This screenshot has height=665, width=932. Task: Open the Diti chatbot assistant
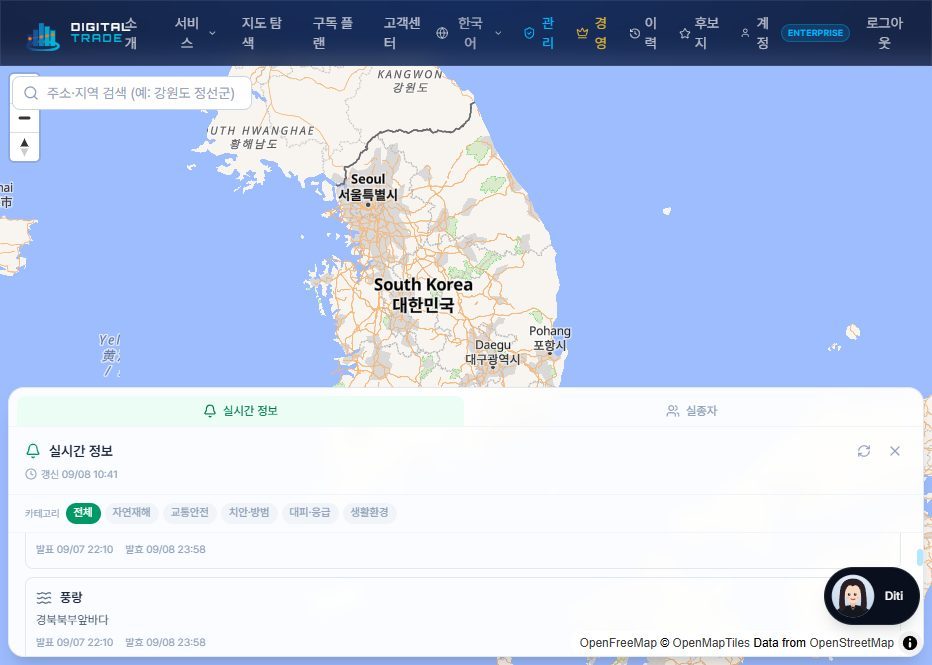click(x=871, y=595)
